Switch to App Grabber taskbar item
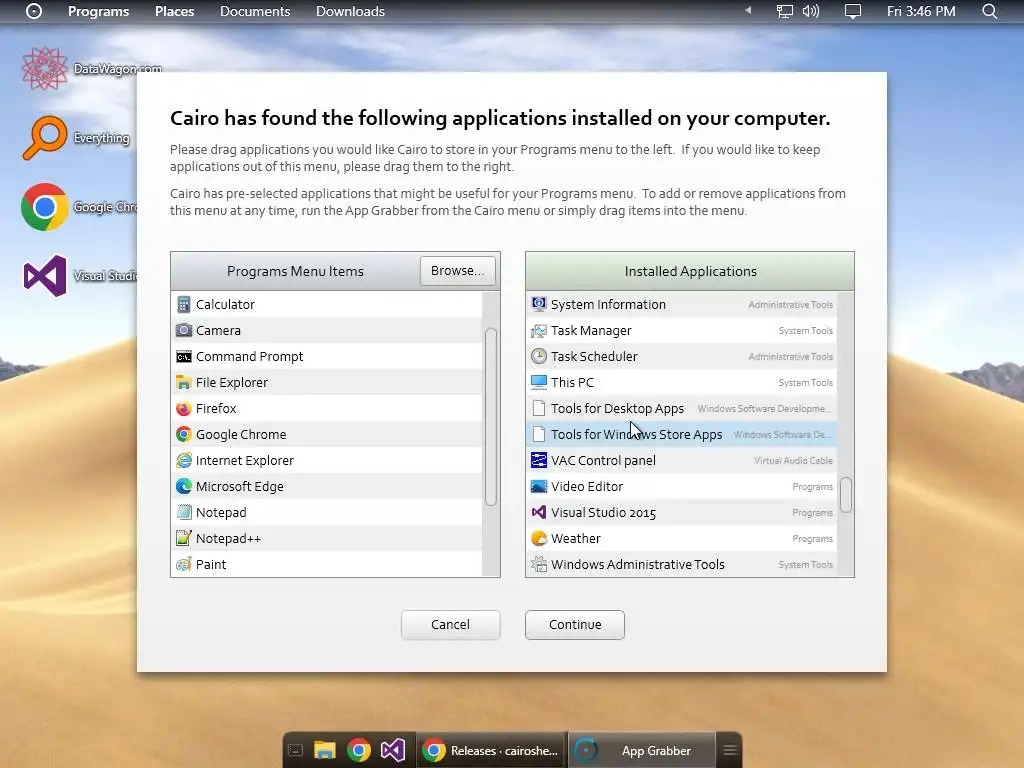1024x768 pixels. pos(642,750)
